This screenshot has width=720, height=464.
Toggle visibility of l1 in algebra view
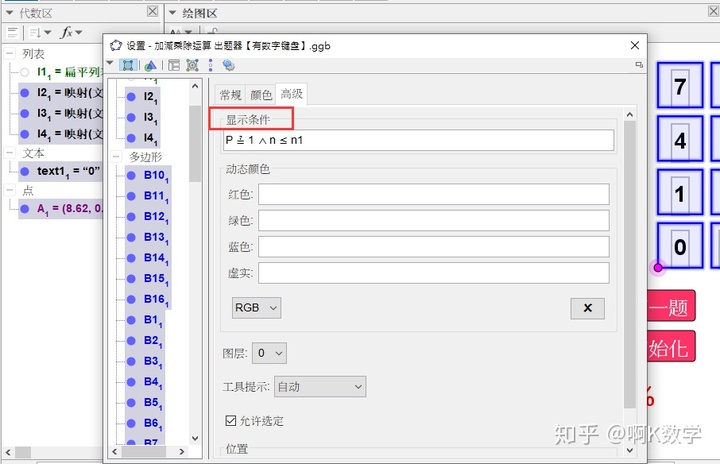[x=25, y=72]
